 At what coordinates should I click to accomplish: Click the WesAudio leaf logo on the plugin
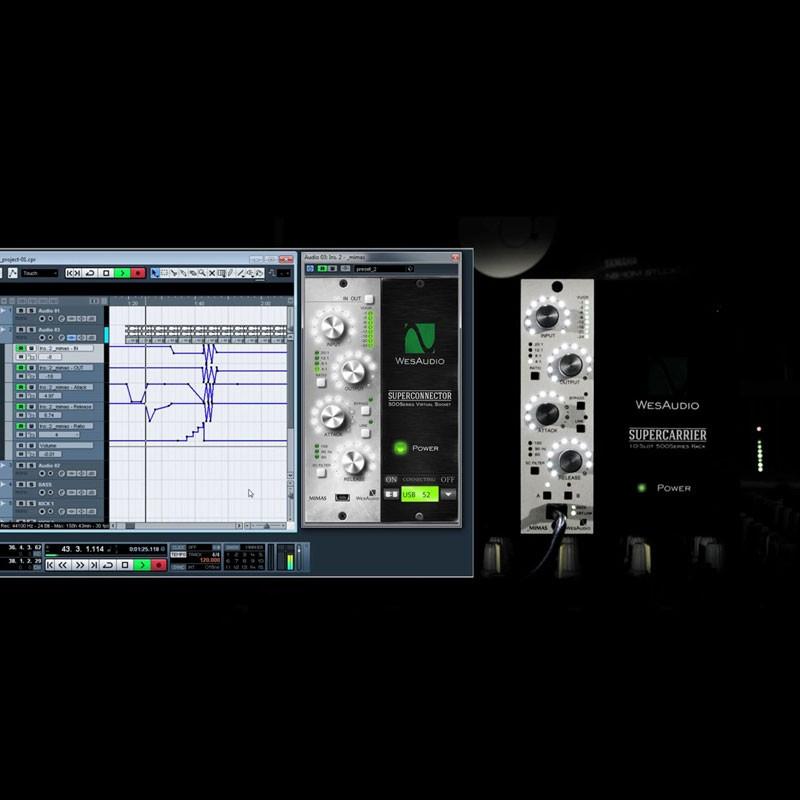[420, 335]
